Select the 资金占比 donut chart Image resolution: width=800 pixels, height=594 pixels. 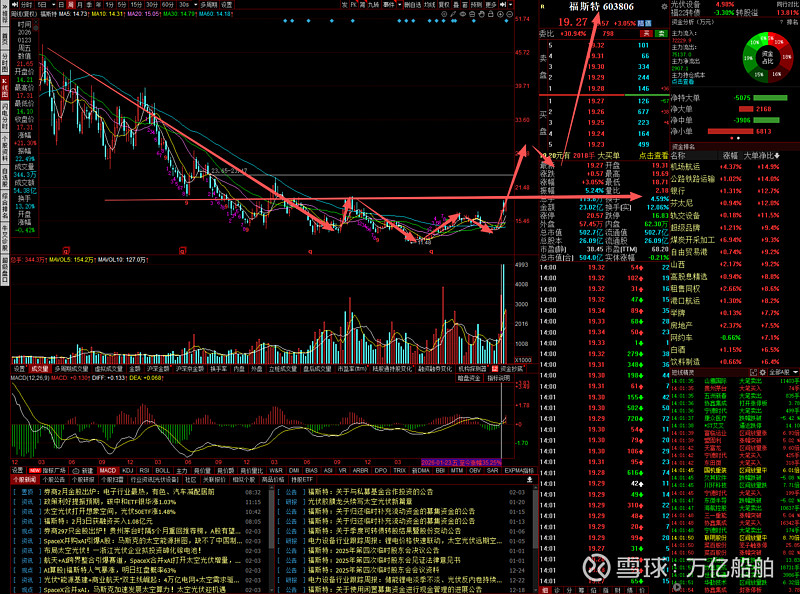pyautogui.click(x=767, y=57)
